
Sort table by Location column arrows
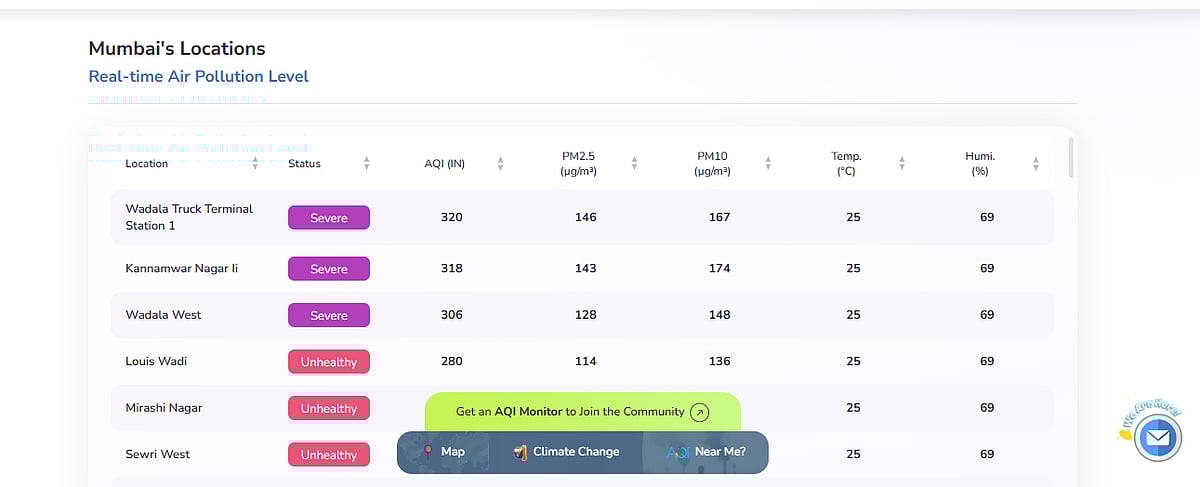click(x=255, y=163)
